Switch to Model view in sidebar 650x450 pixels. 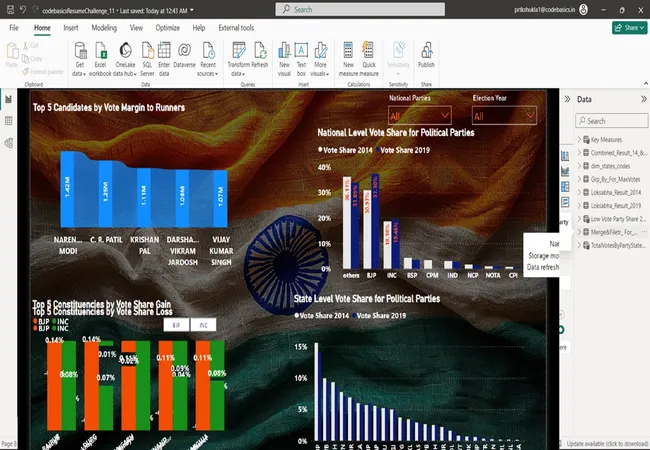point(9,143)
